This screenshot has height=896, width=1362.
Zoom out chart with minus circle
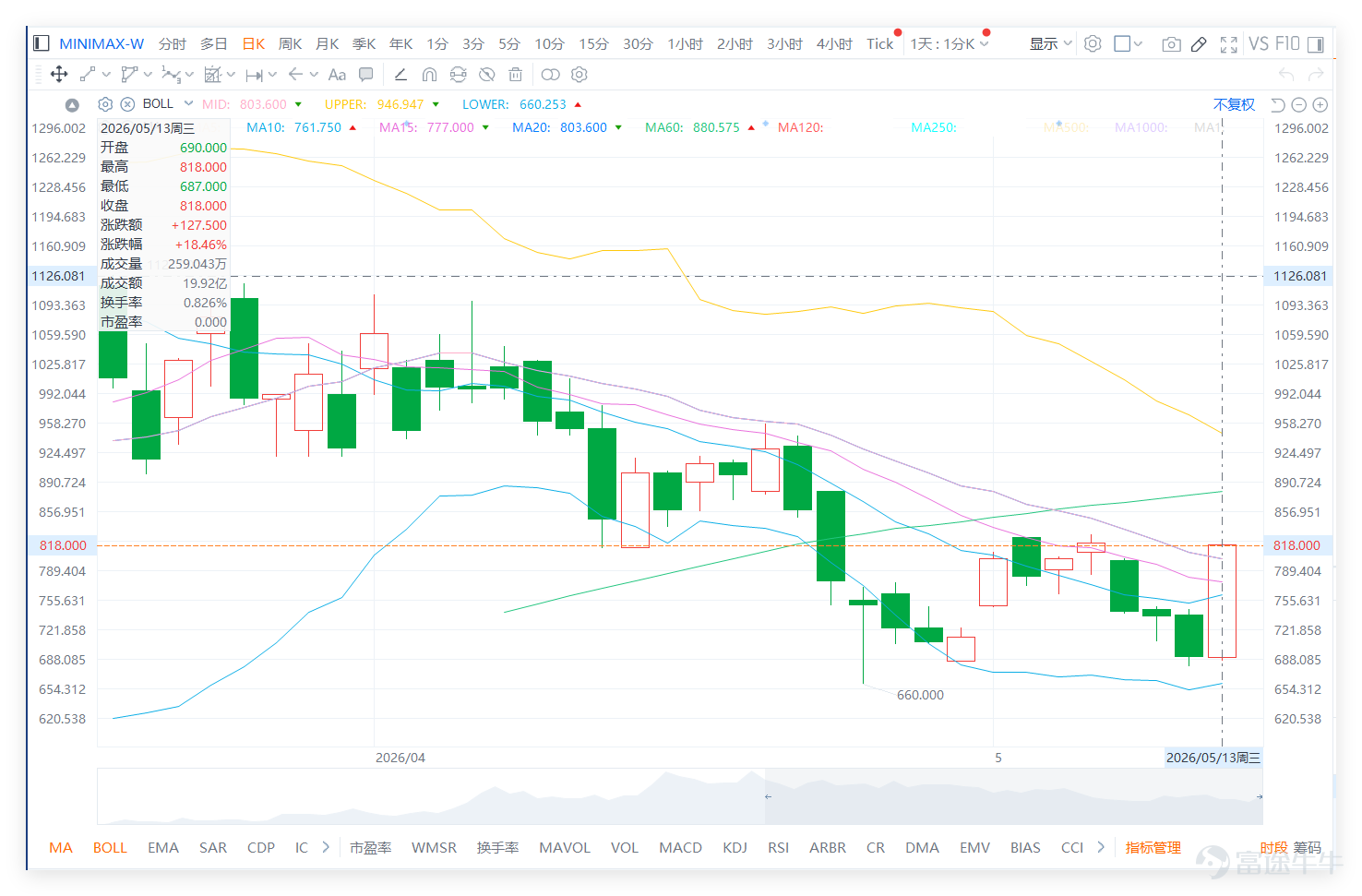point(1299,104)
